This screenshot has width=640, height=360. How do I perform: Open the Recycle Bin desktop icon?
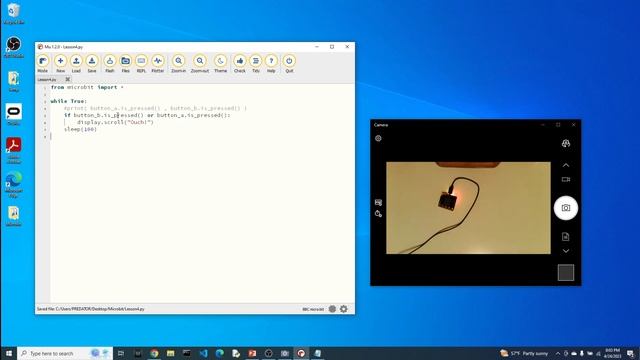click(13, 14)
